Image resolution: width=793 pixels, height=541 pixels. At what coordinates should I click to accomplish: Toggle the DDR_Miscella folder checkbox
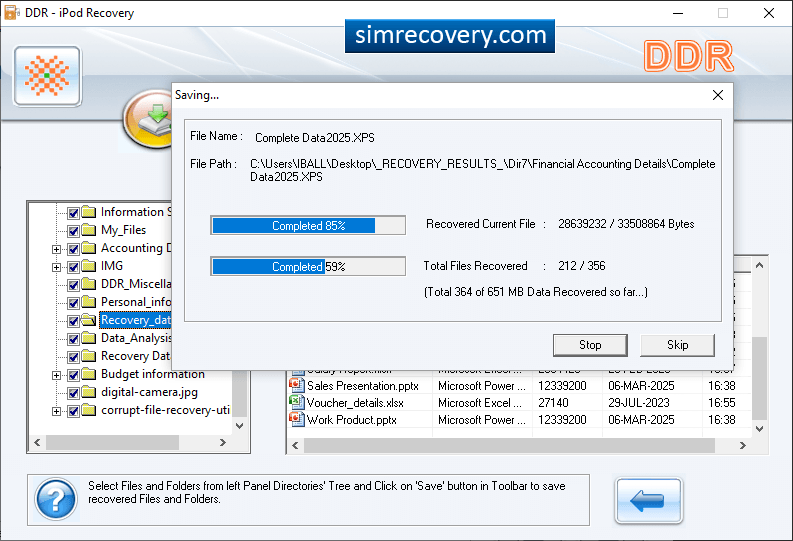coord(73,285)
